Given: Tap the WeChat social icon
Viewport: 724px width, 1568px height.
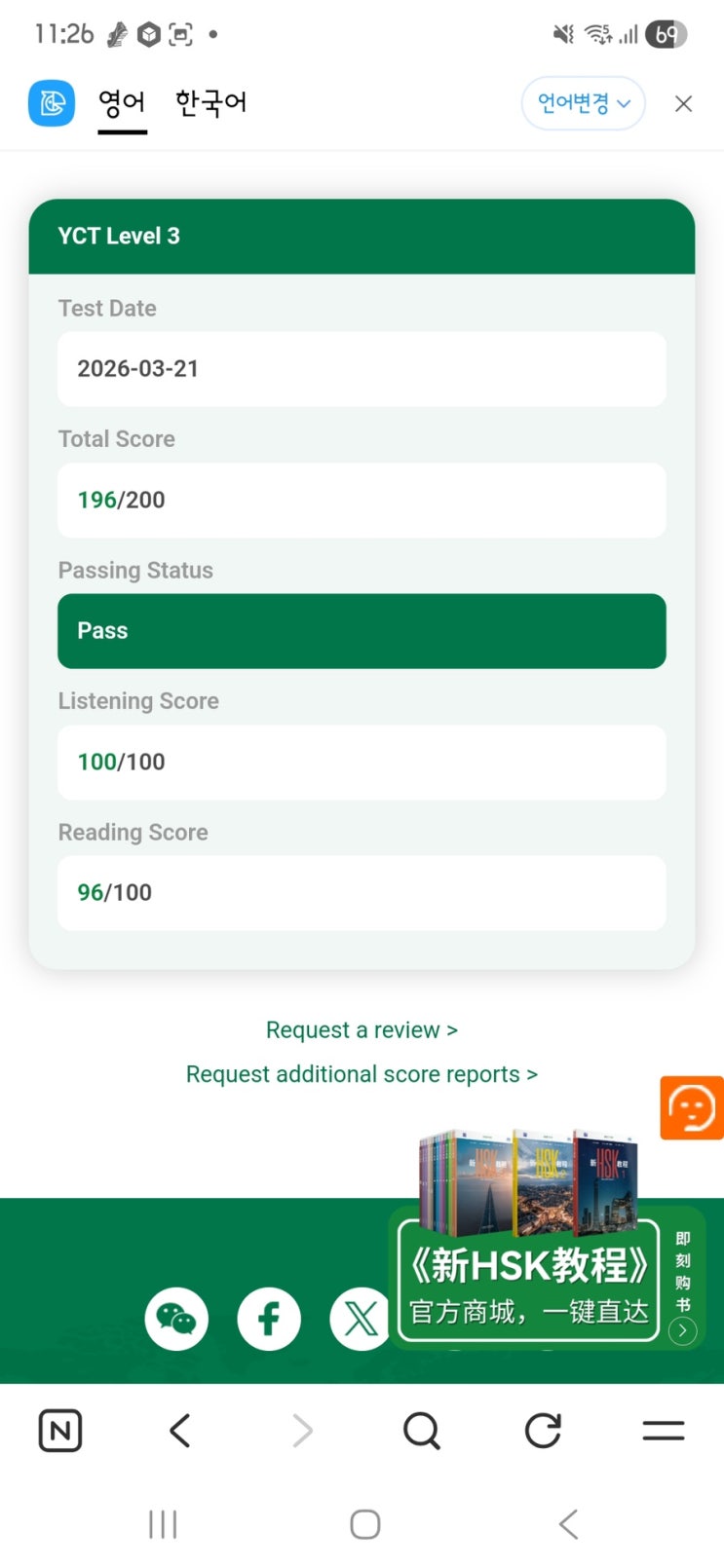Looking at the screenshot, I should pos(176,1320).
